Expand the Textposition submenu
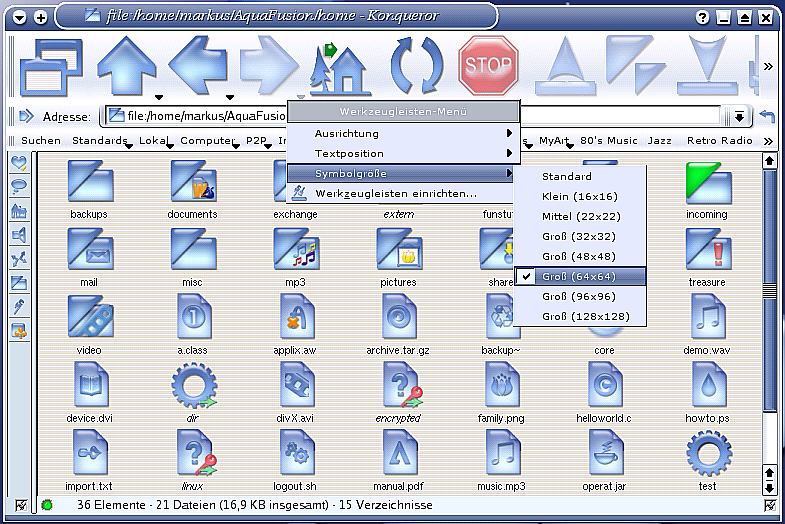785x524 pixels. tap(403, 154)
